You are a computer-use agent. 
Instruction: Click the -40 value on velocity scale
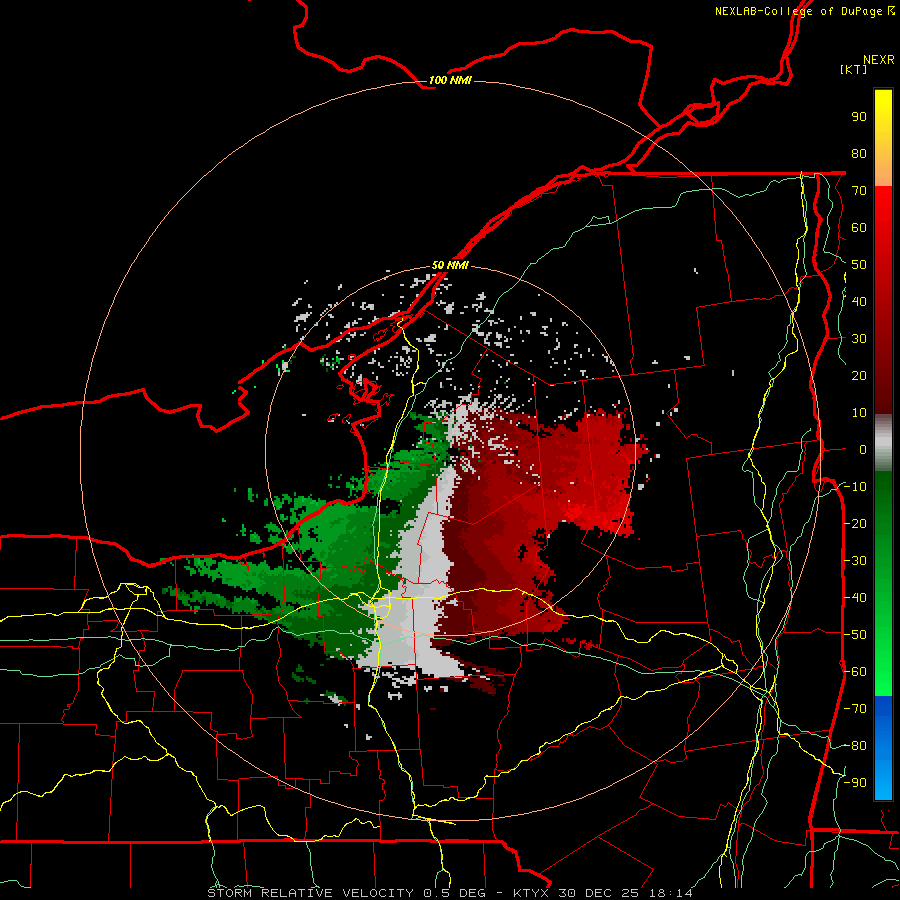(855, 598)
